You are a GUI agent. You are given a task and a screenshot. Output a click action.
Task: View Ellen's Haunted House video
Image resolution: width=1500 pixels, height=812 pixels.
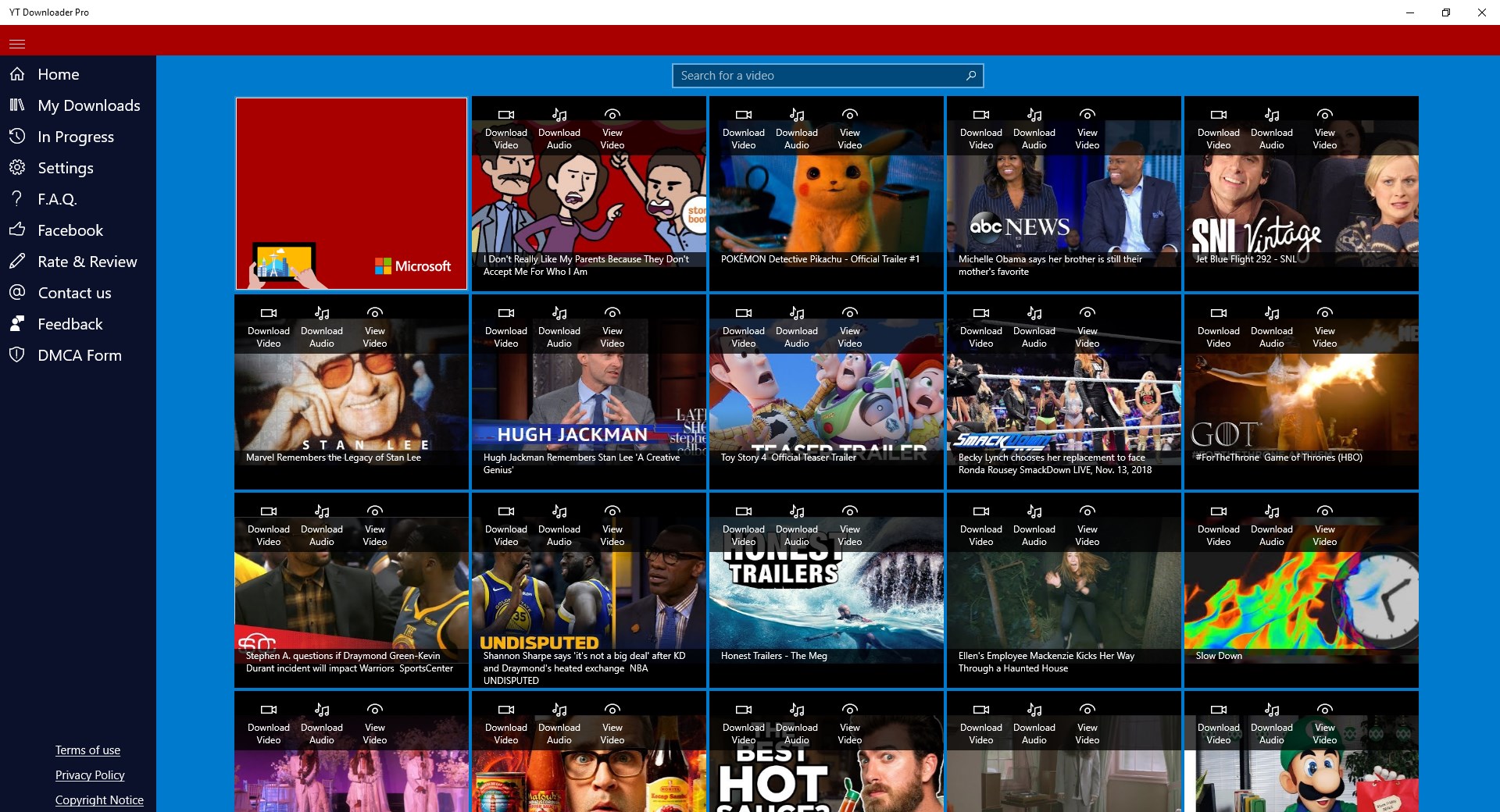point(1087,526)
